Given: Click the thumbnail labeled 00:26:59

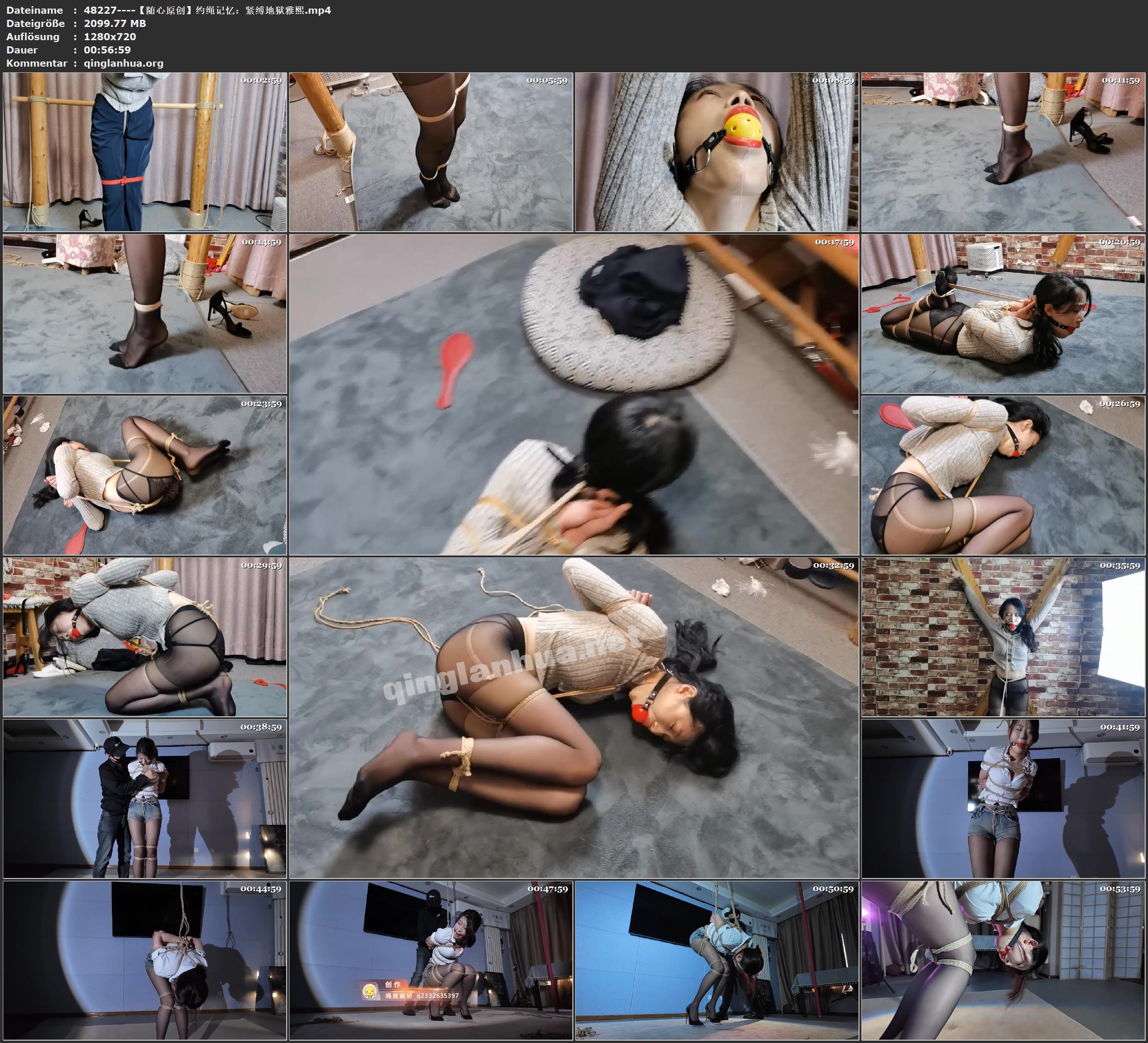Looking at the screenshot, I should tap(1002, 475).
